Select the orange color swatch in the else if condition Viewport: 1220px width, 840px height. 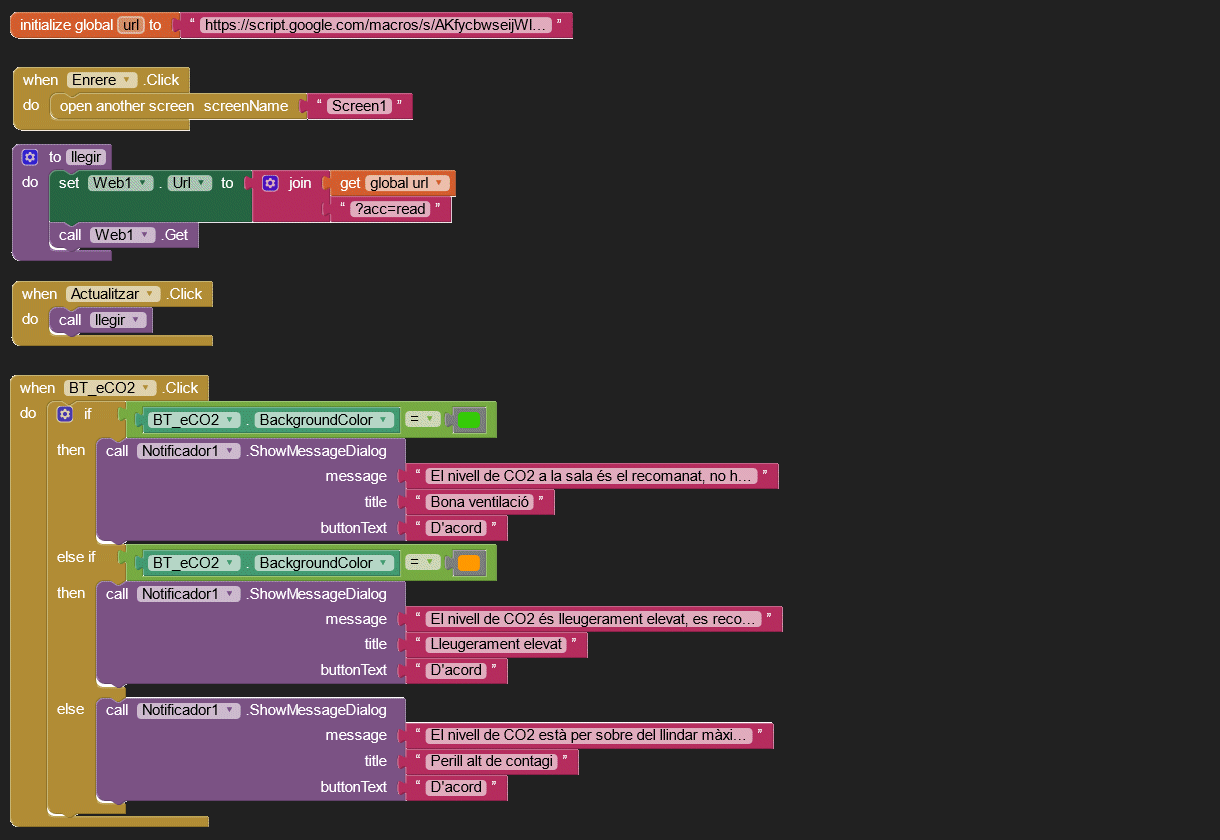click(x=469, y=563)
